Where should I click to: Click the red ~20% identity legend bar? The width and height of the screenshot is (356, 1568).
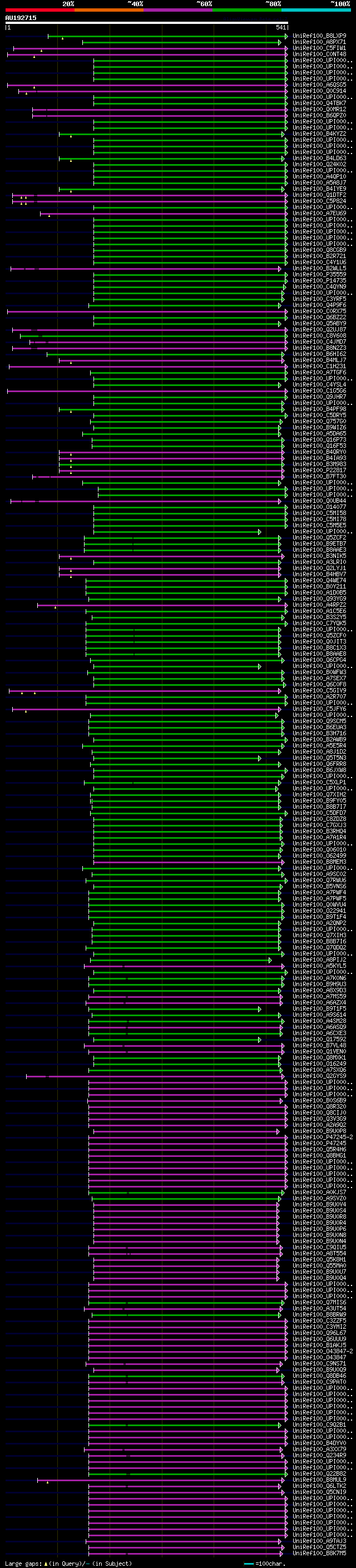[40, 10]
